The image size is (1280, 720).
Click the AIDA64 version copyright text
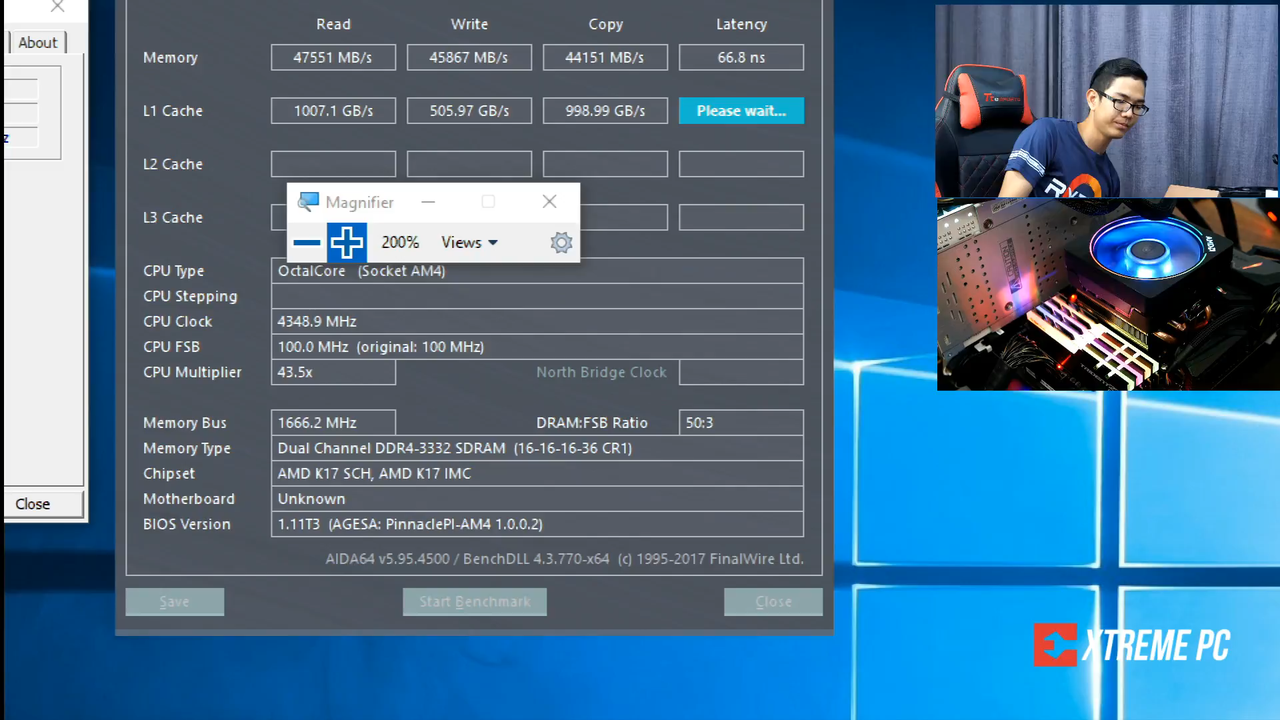pos(564,559)
